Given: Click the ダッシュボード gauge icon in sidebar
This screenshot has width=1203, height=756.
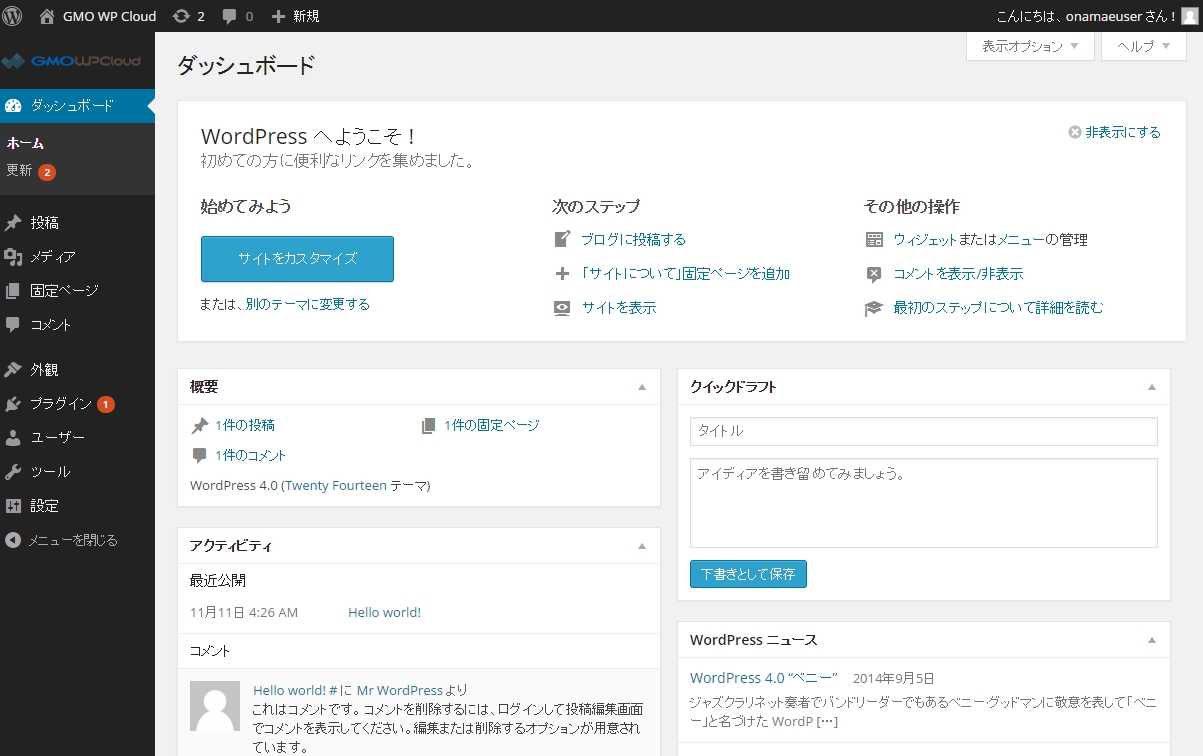Looking at the screenshot, I should [x=13, y=106].
